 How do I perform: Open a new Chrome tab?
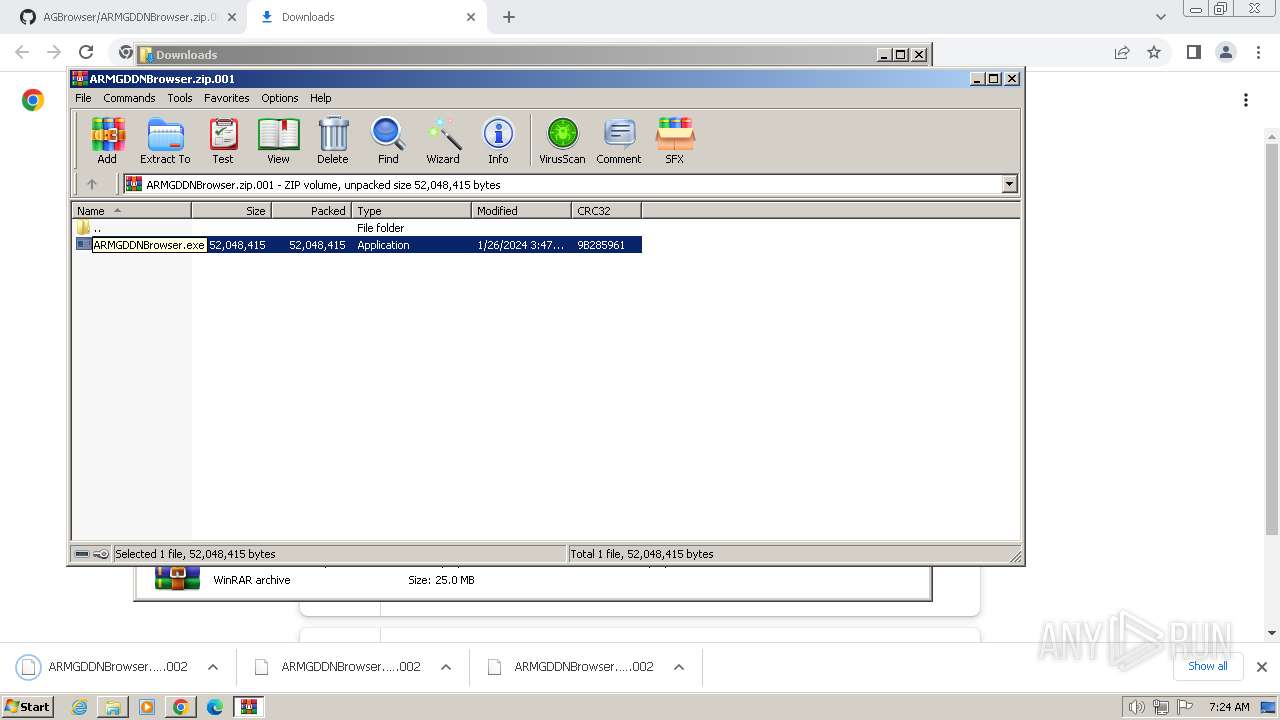[x=509, y=17]
